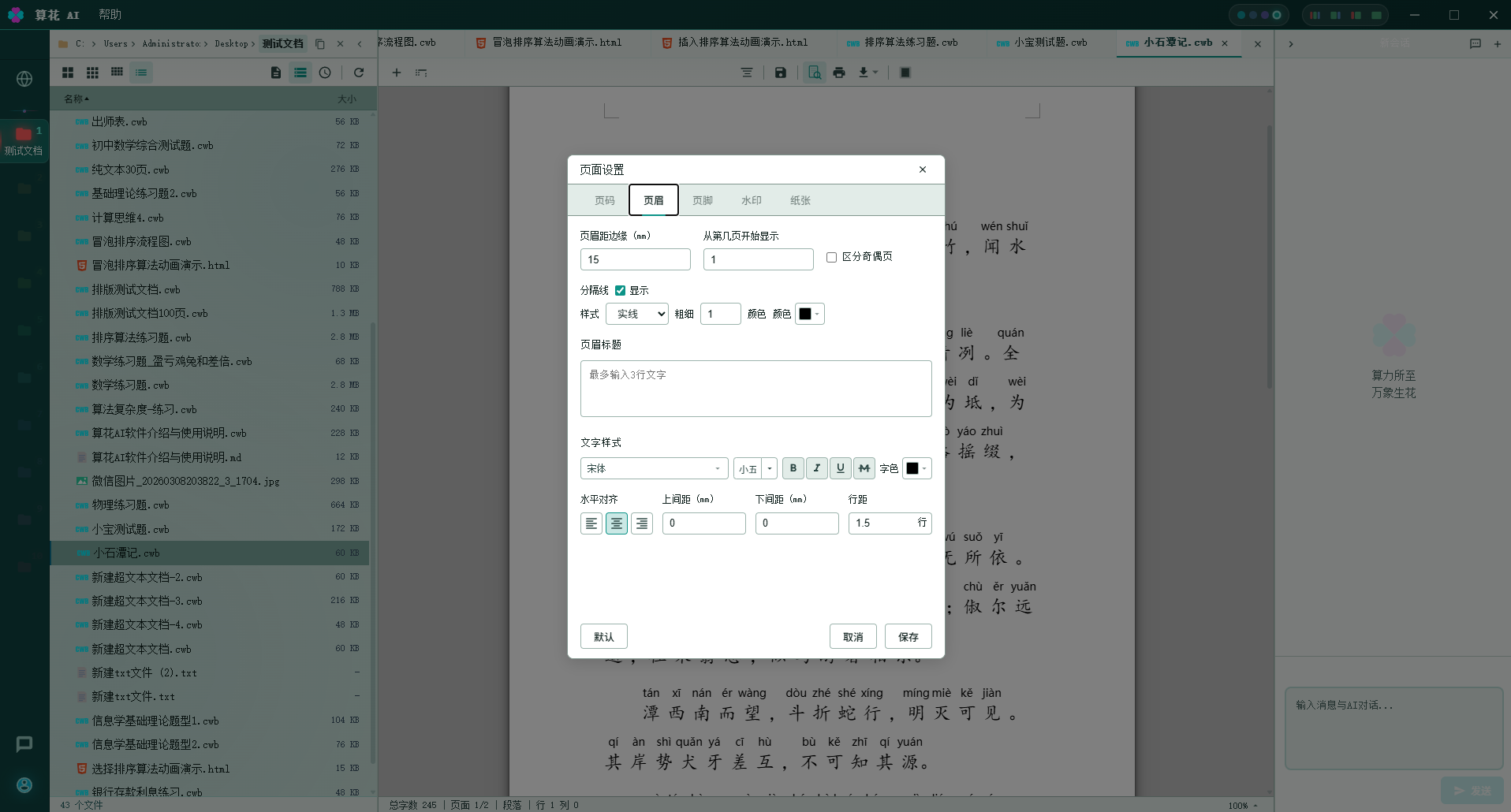The image size is (1511, 812).
Task: Switch to the 页脚 tab
Action: click(x=703, y=200)
